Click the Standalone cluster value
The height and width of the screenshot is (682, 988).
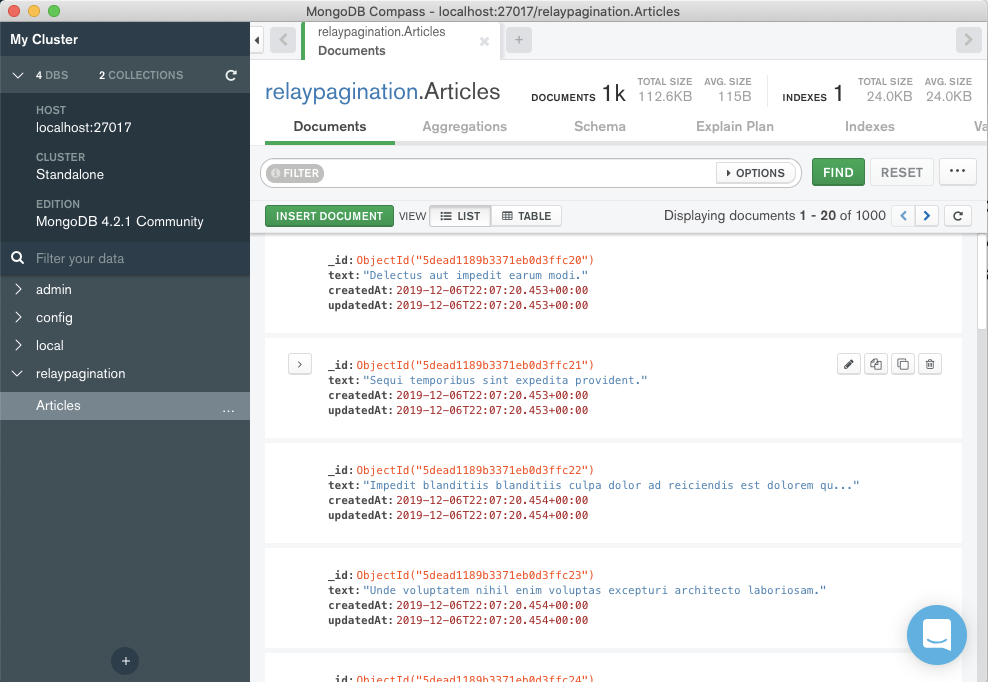tap(70, 175)
